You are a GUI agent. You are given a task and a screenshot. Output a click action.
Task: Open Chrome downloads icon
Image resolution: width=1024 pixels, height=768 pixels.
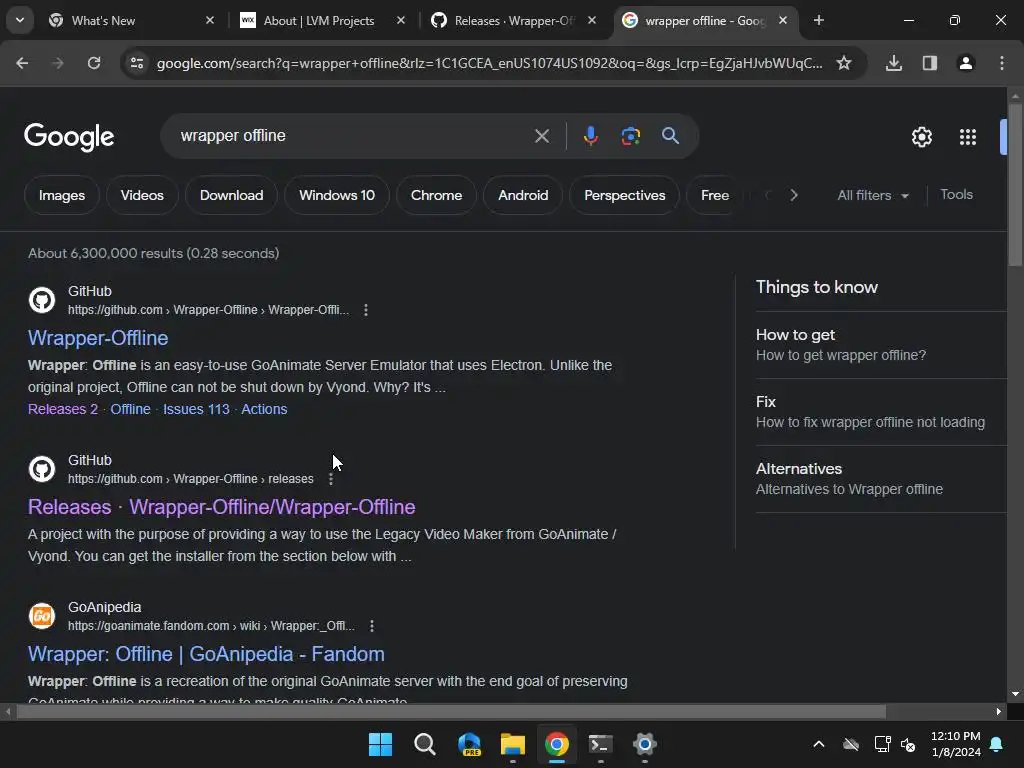[x=894, y=63]
